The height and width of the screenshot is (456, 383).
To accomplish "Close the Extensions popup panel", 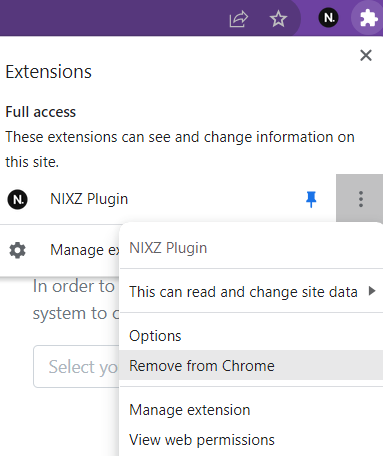I will [366, 55].
